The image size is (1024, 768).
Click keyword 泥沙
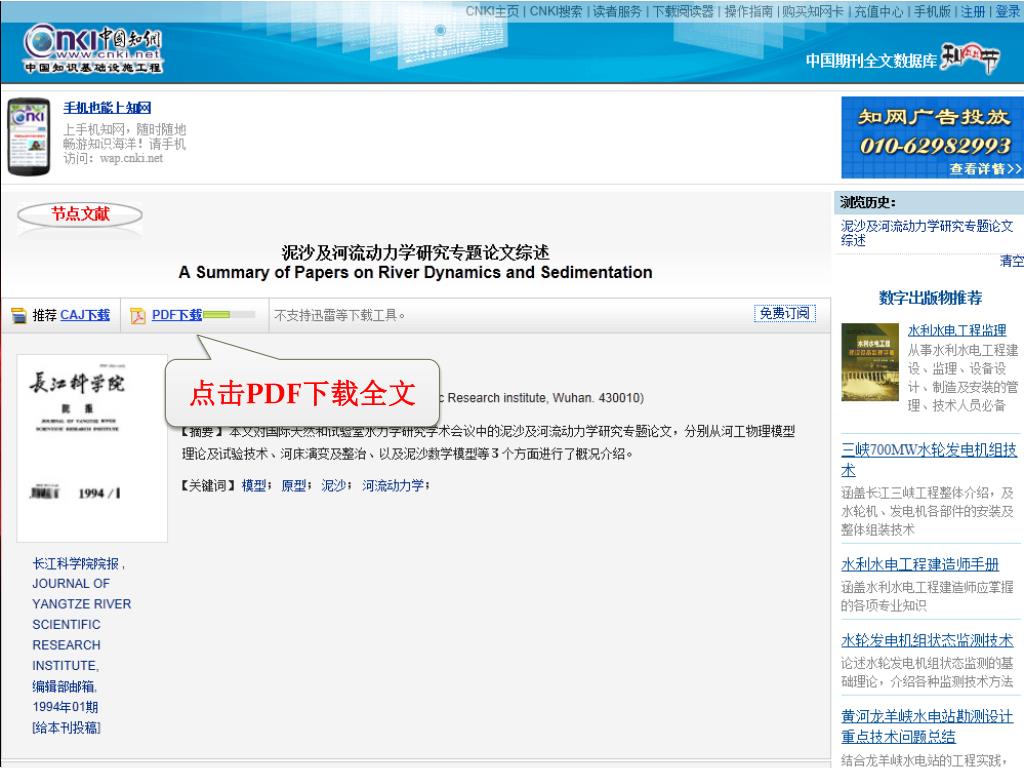point(334,486)
